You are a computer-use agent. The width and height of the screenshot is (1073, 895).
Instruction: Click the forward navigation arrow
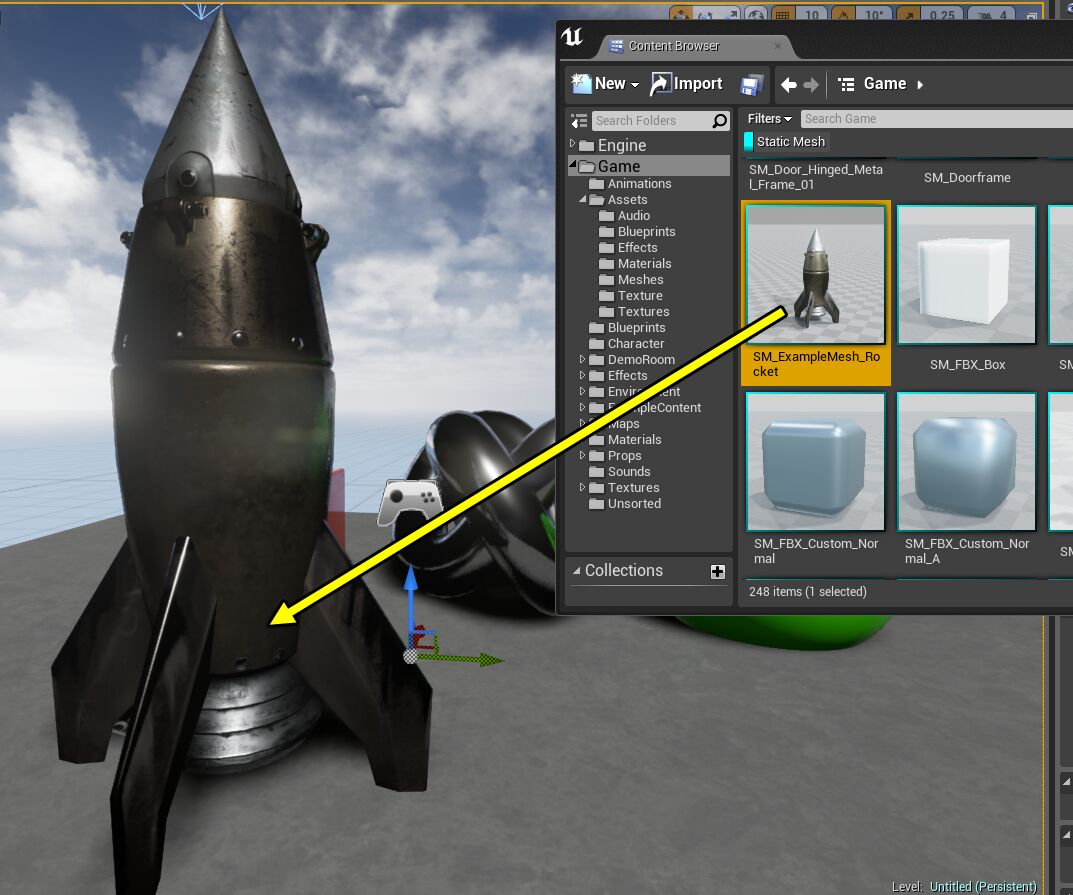click(811, 85)
